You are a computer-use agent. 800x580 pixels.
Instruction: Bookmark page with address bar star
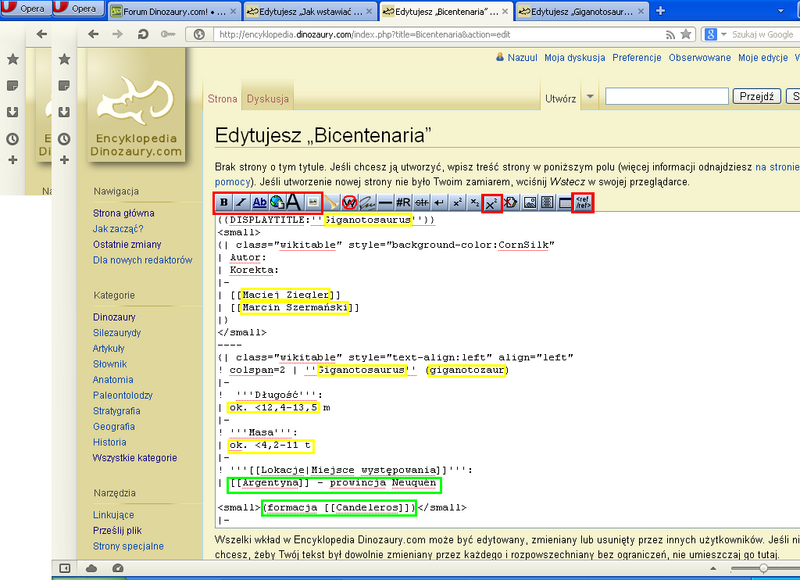[x=685, y=34]
